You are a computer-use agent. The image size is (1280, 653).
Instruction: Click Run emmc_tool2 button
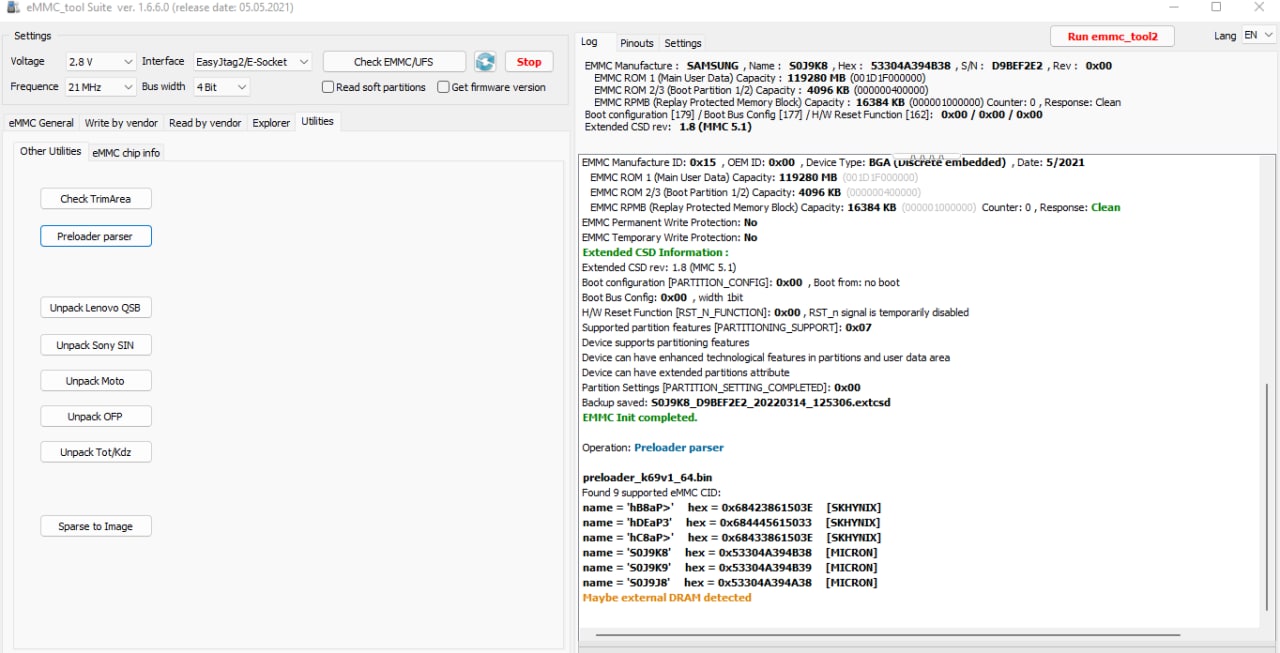point(1112,36)
